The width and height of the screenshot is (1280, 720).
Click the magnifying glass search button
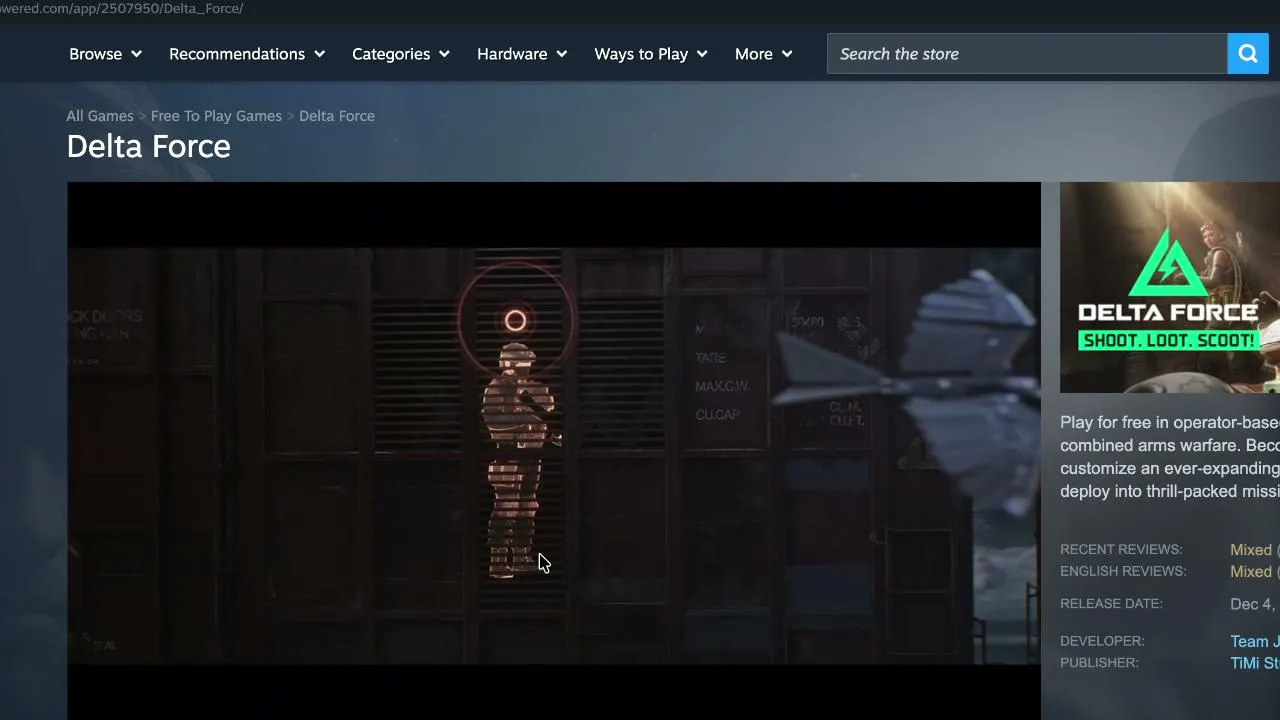1248,54
